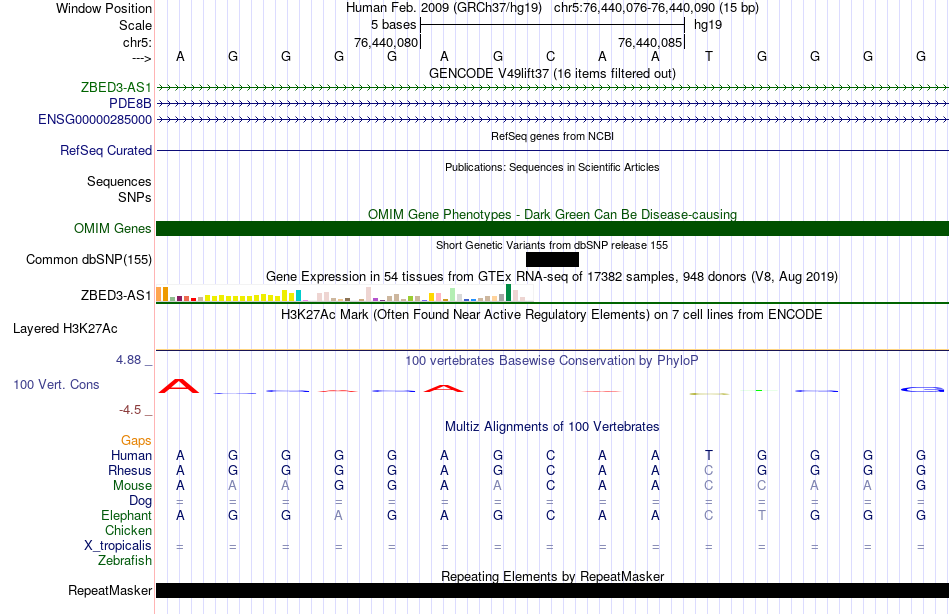Click the Layered H3K27Ac track label
950x614 pixels.
65,329
